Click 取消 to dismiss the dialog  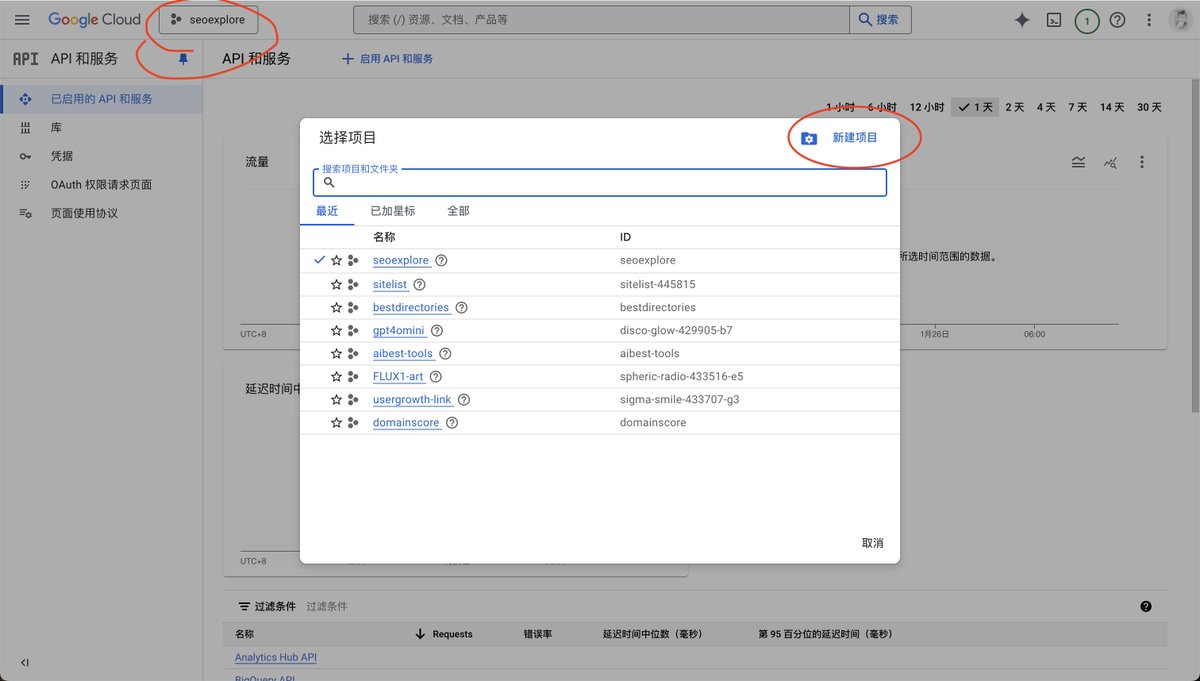pos(873,543)
